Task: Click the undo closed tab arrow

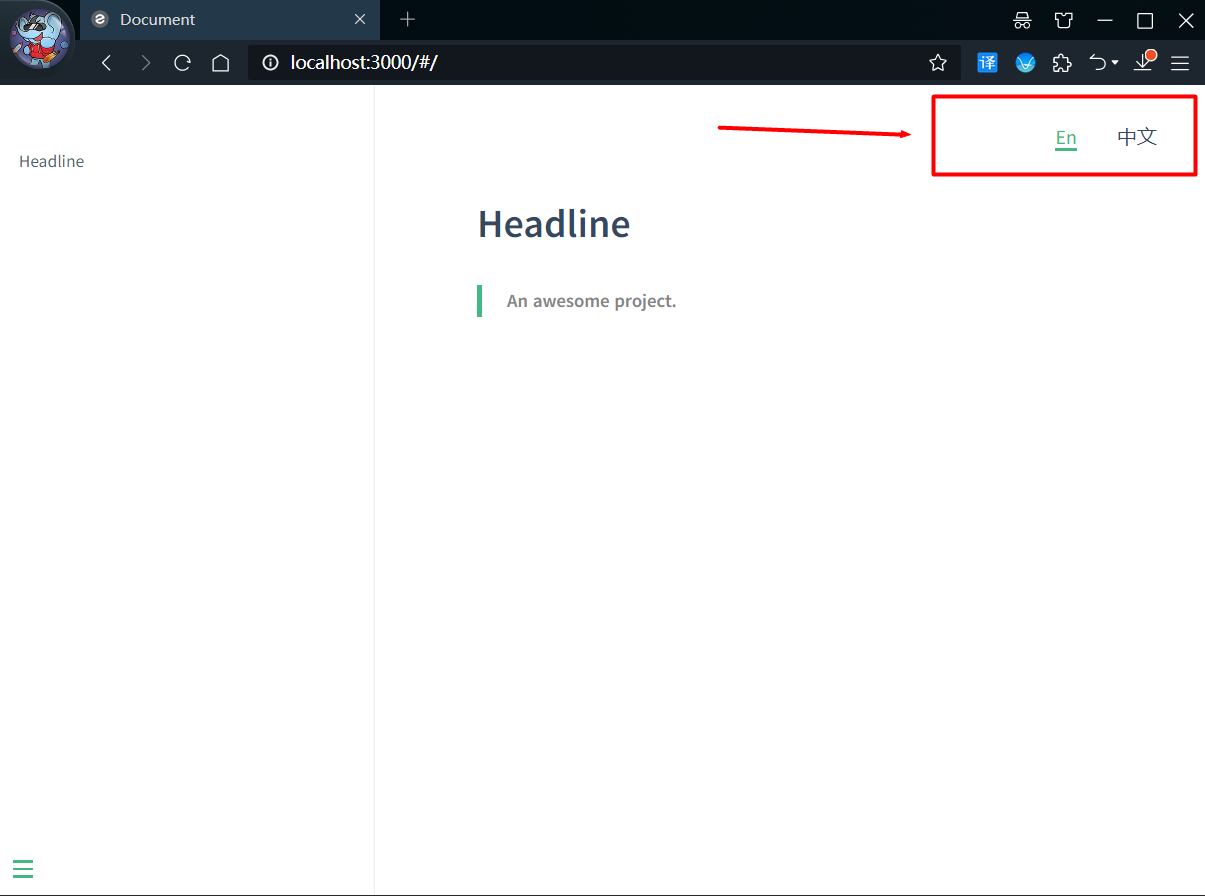Action: [x=1098, y=63]
